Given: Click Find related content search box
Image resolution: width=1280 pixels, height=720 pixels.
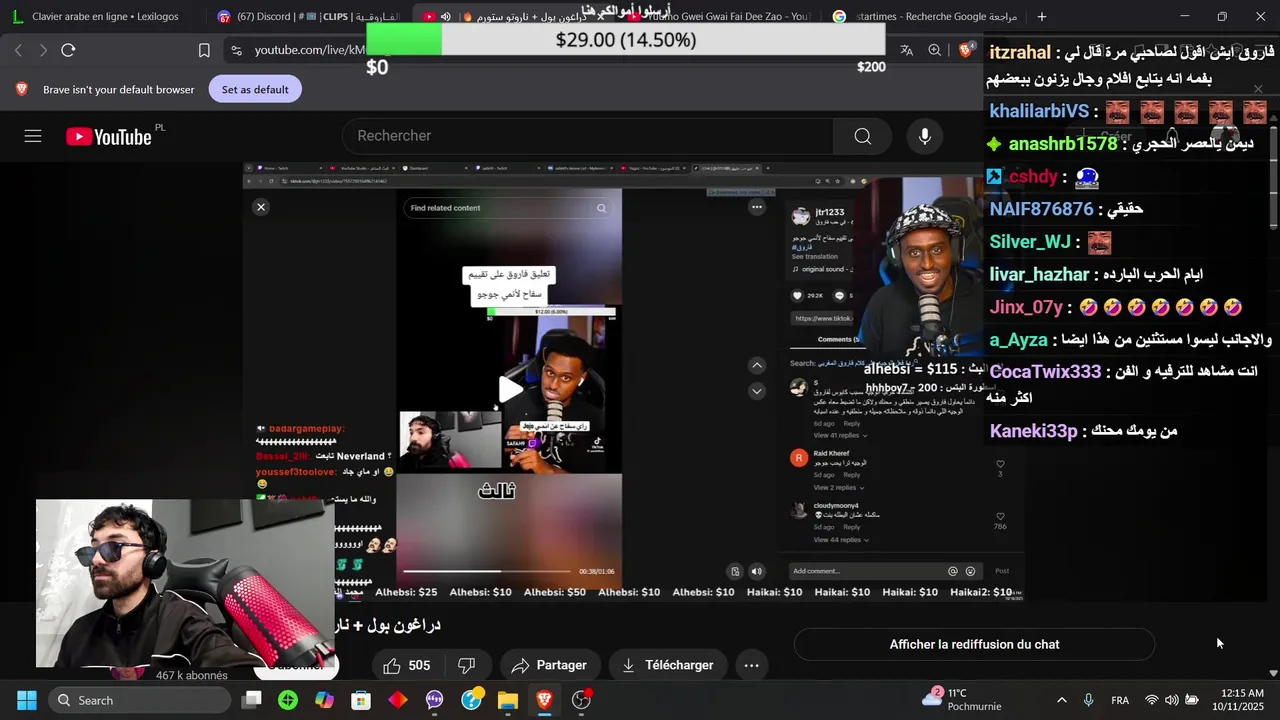Looking at the screenshot, I should tap(508, 208).
